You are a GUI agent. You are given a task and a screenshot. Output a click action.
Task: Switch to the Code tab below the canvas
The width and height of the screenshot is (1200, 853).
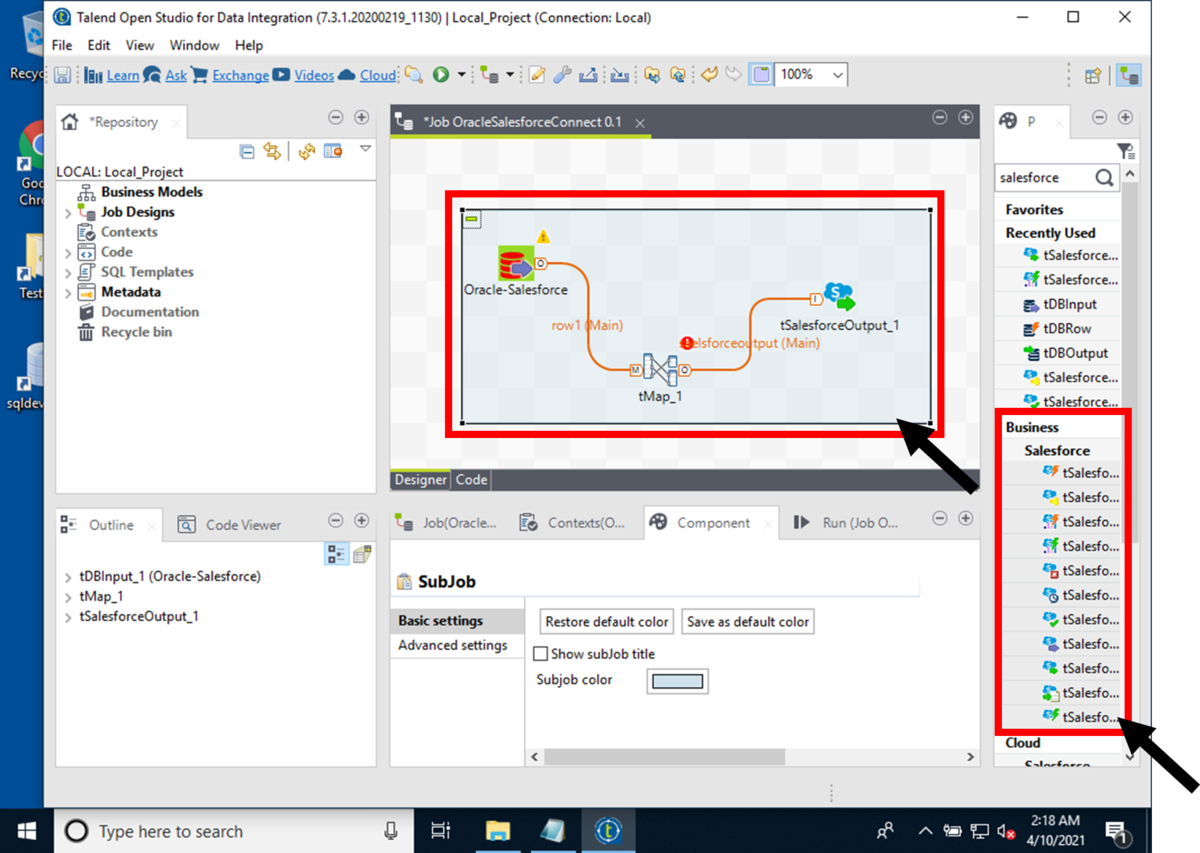(471, 480)
